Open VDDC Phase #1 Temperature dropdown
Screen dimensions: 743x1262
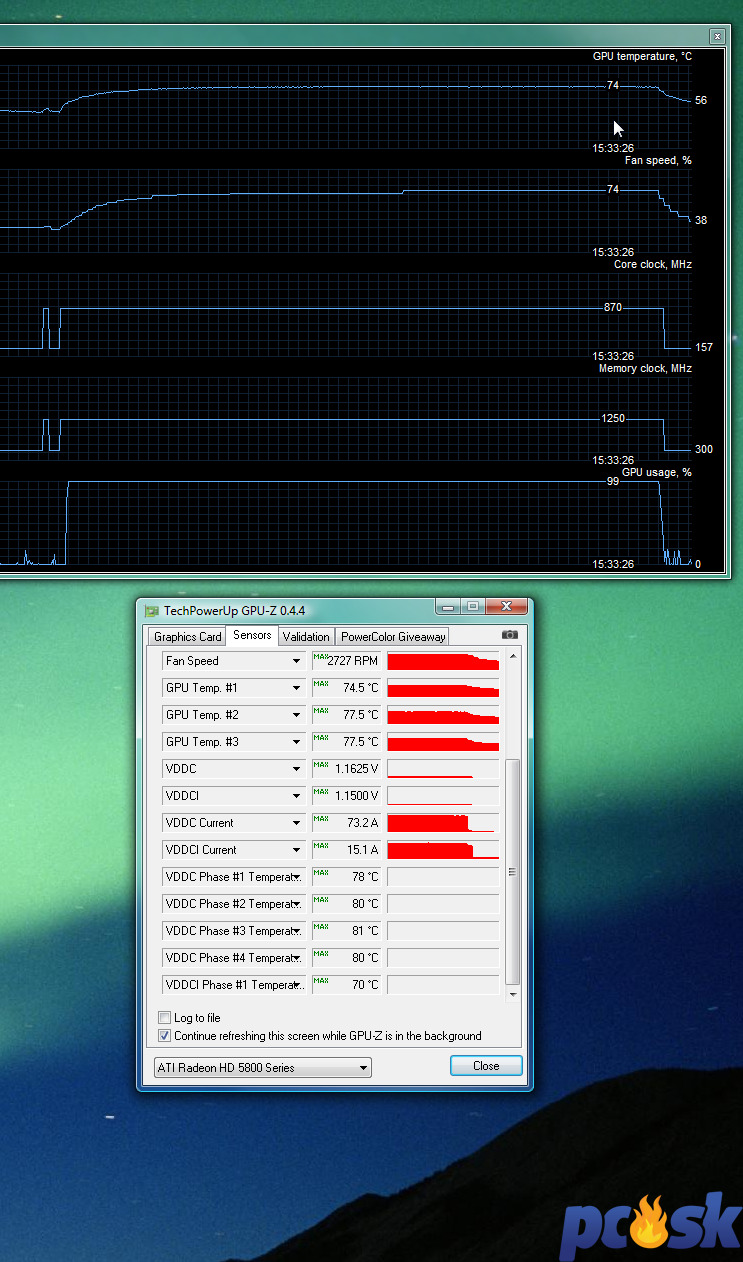pos(233,877)
